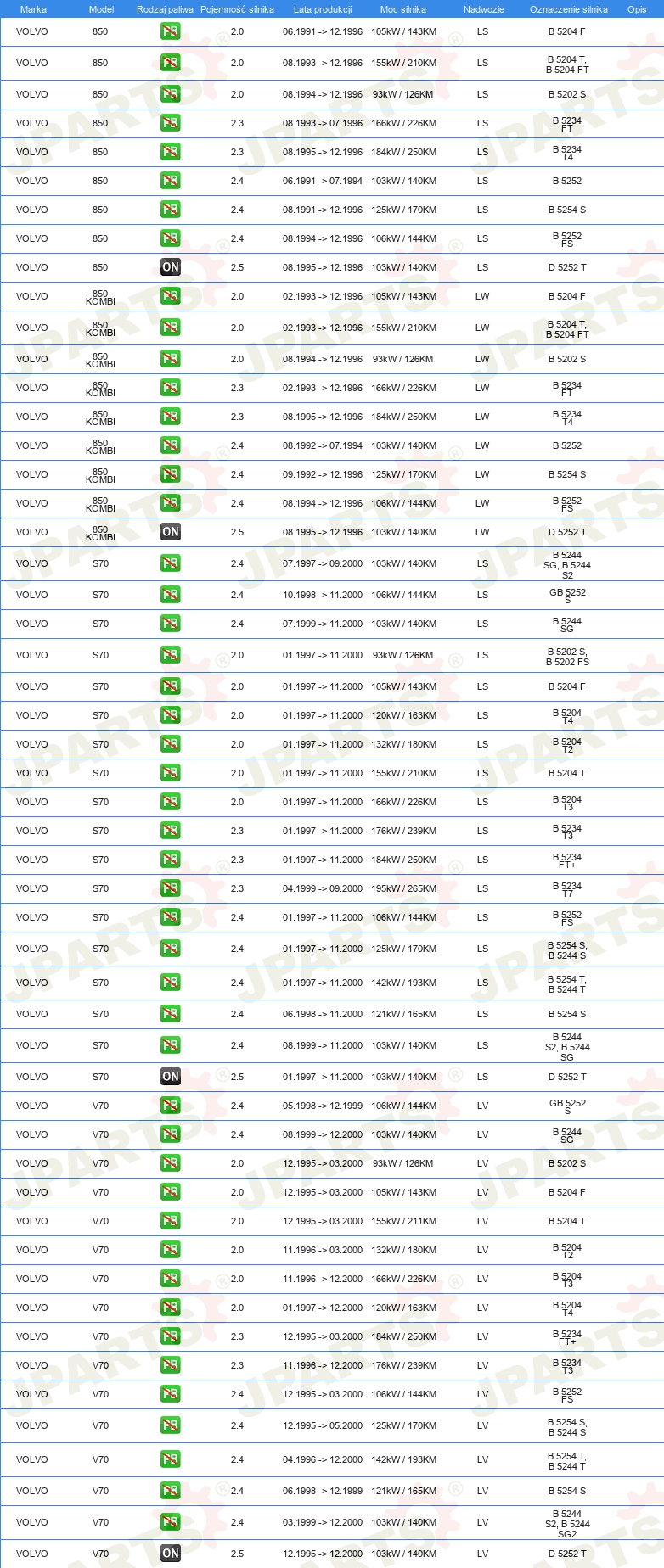Select diesel ON icon in V70 row

pyautogui.click(x=171, y=1554)
